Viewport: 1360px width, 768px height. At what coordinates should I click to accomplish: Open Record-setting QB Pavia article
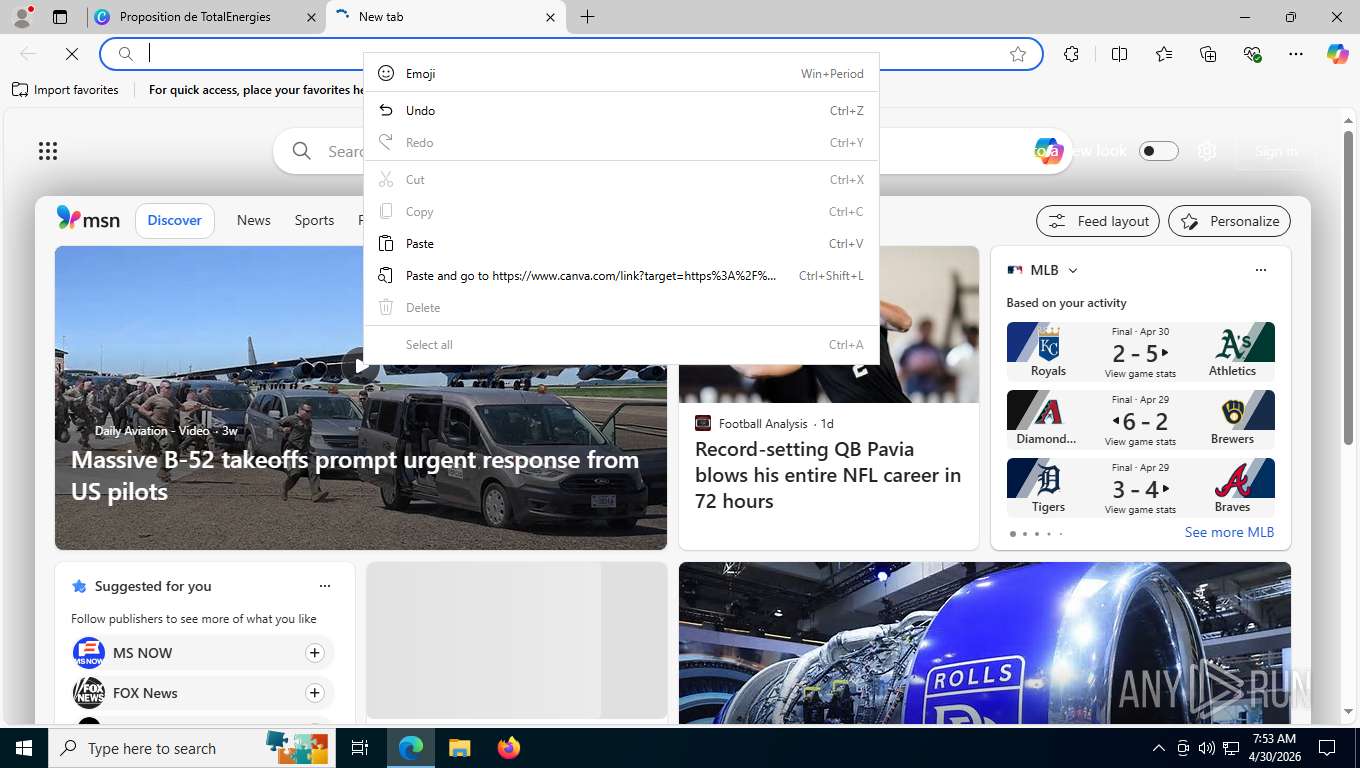tap(828, 475)
